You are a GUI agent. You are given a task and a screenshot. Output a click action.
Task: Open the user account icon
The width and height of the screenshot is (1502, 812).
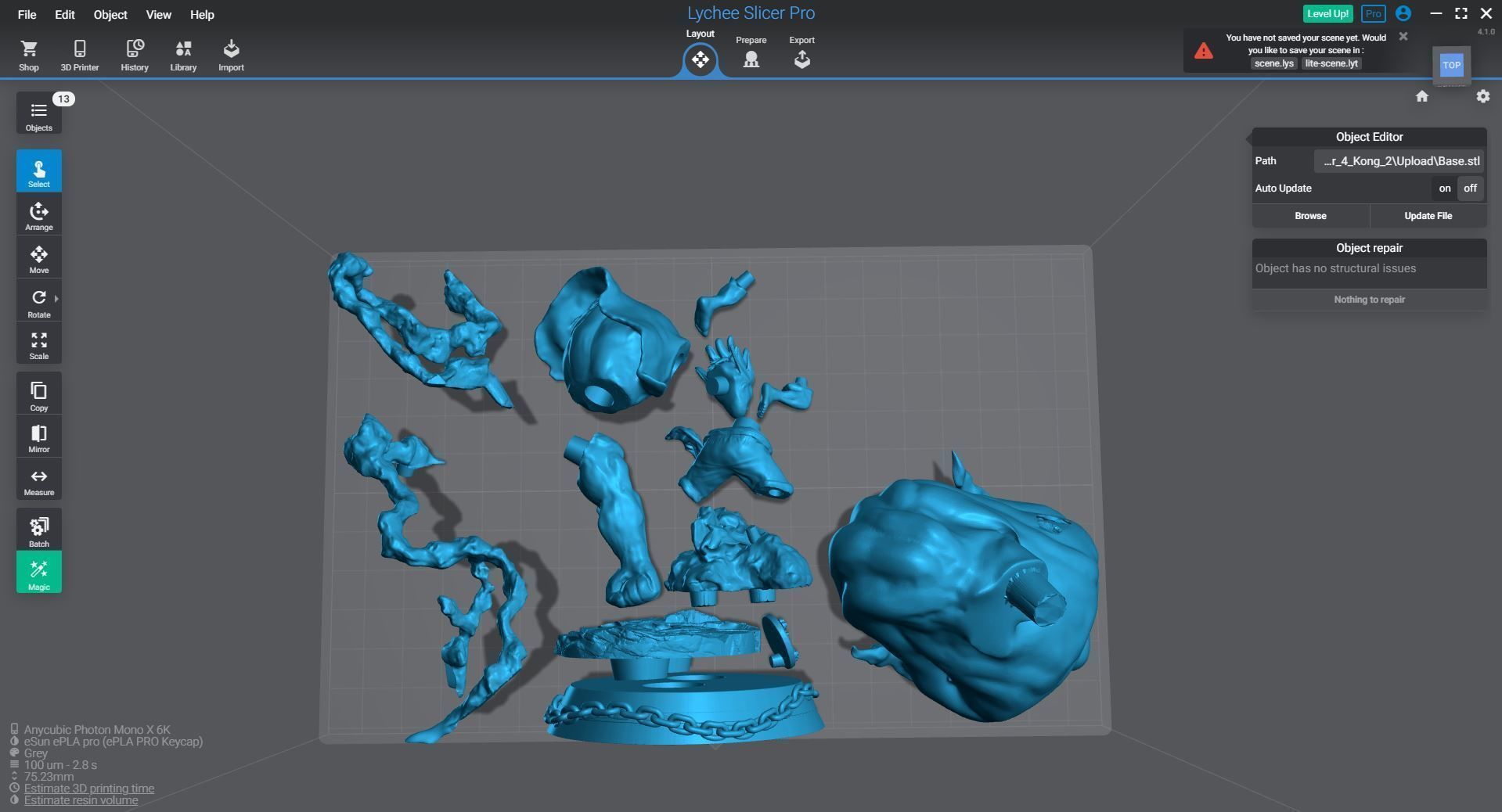(1403, 13)
